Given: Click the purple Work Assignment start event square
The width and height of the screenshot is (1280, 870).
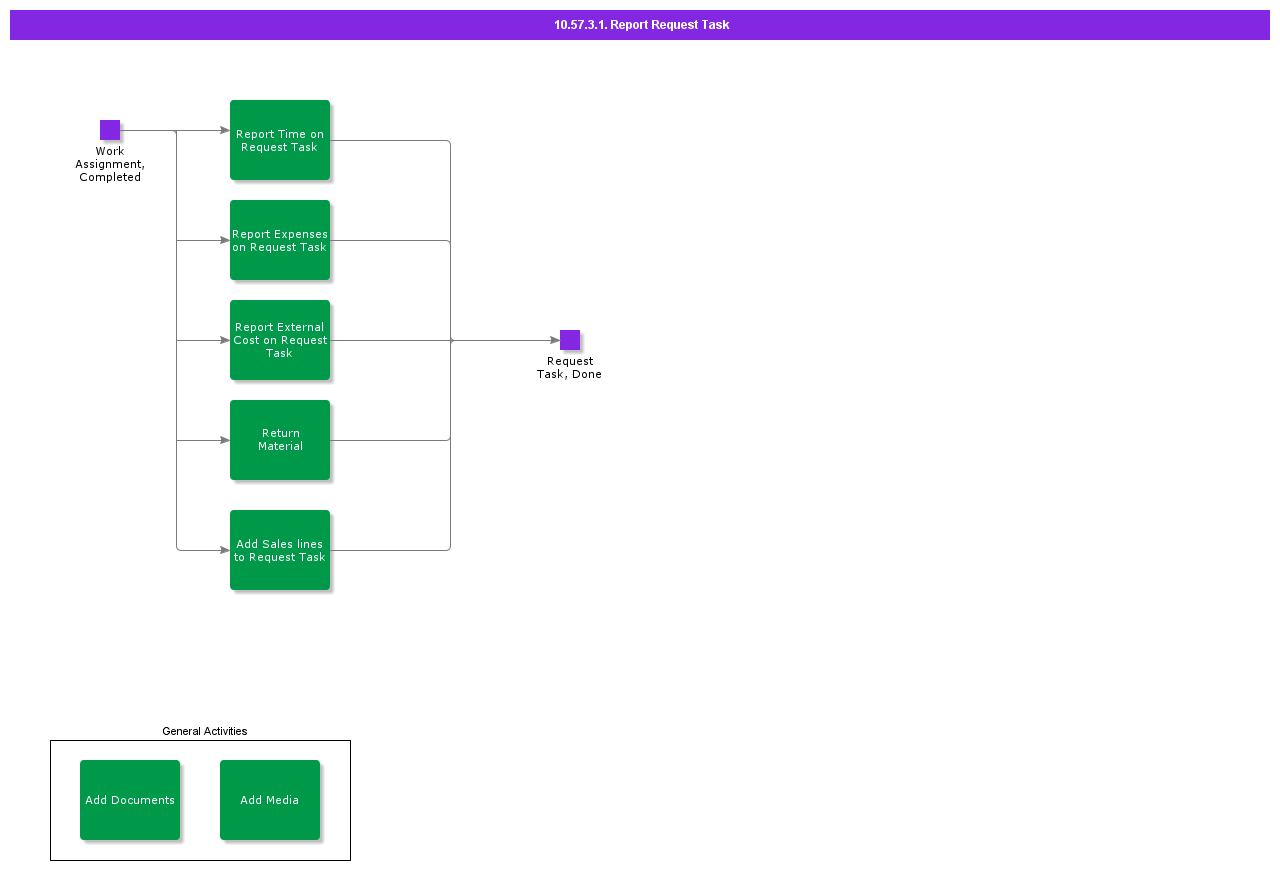Looking at the screenshot, I should tap(110, 130).
